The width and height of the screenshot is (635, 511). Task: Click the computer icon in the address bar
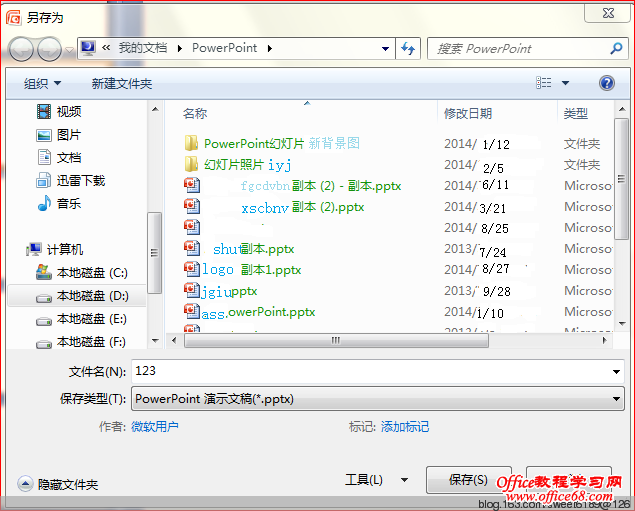[88, 48]
